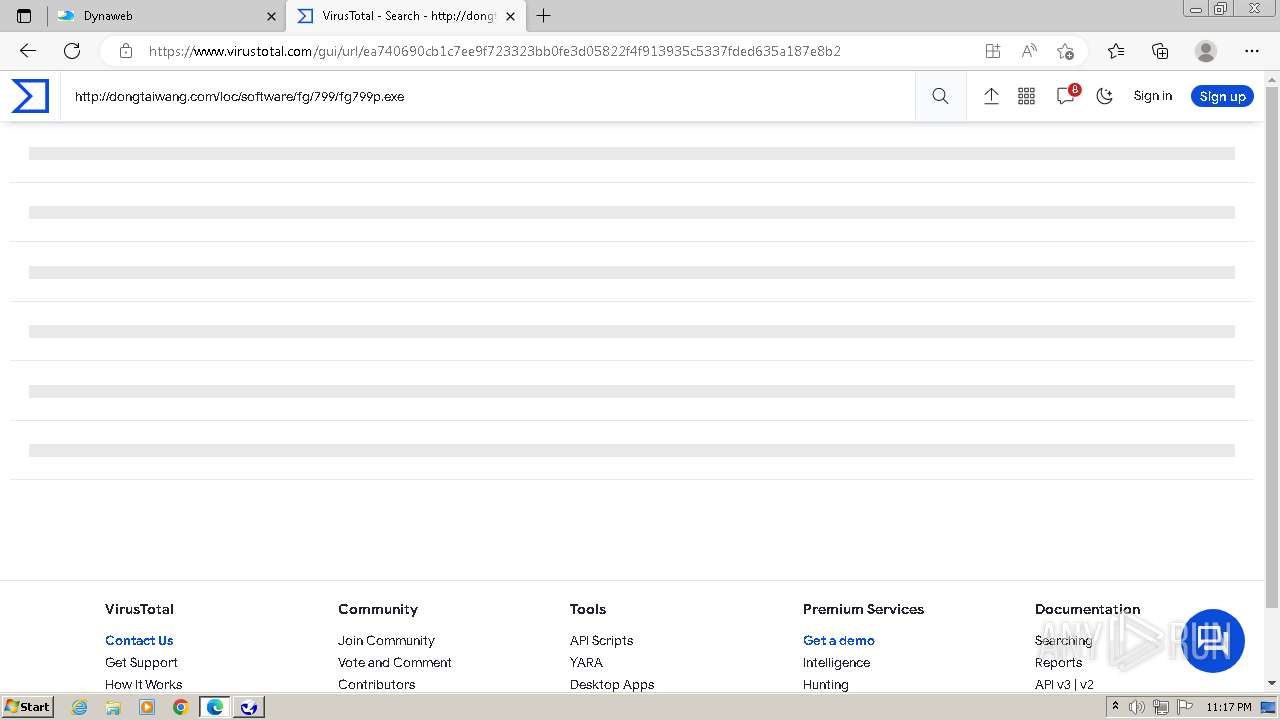
Task: Open the media player taskbar icon
Action: (147, 707)
